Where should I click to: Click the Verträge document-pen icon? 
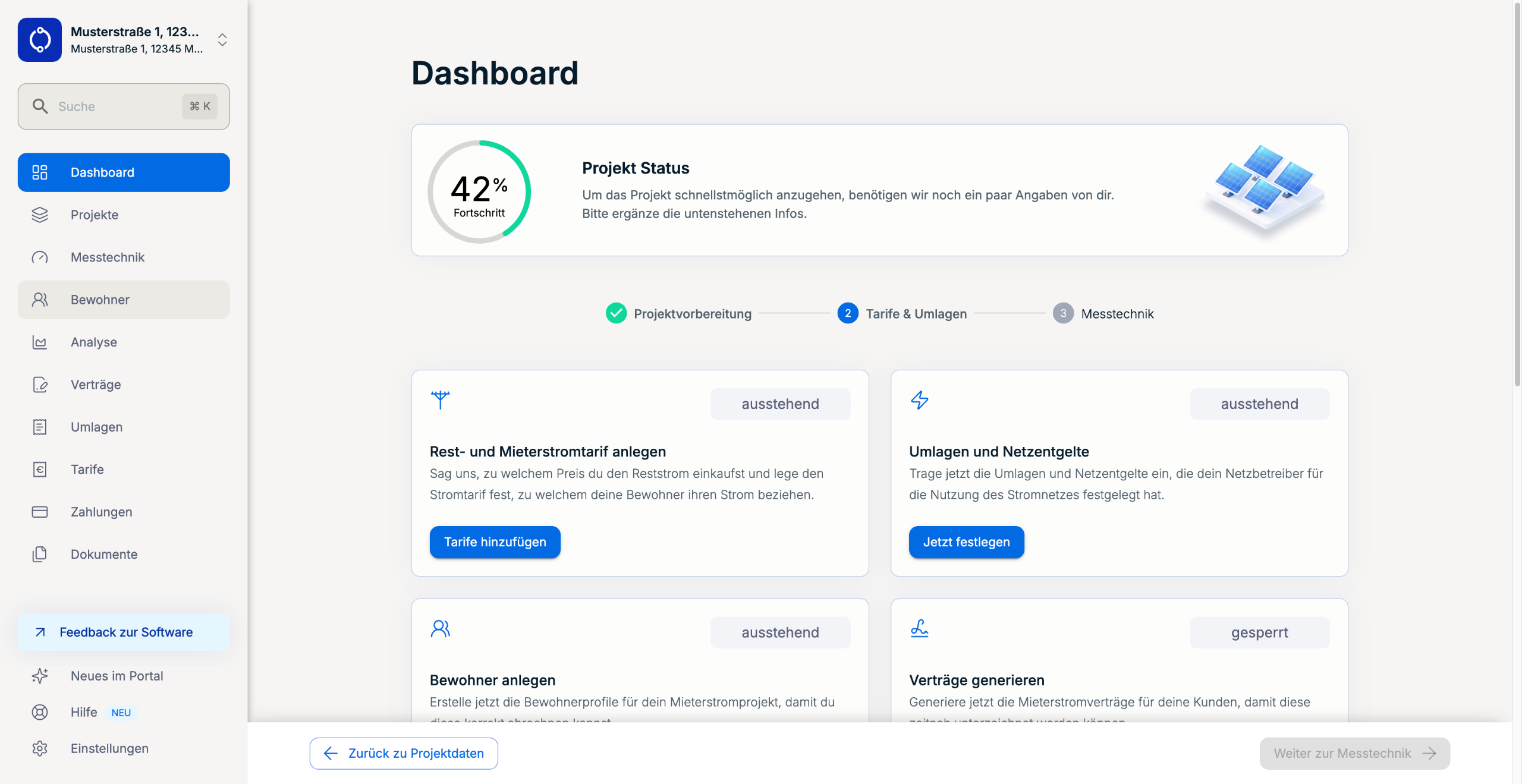40,385
